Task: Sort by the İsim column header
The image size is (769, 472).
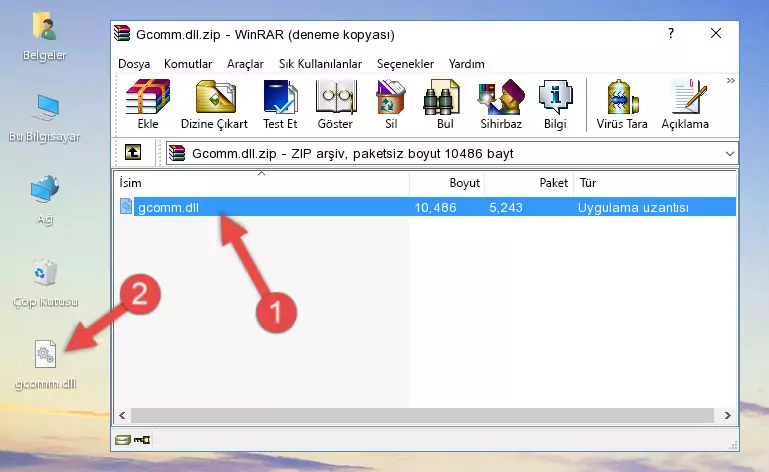Action: [262, 183]
